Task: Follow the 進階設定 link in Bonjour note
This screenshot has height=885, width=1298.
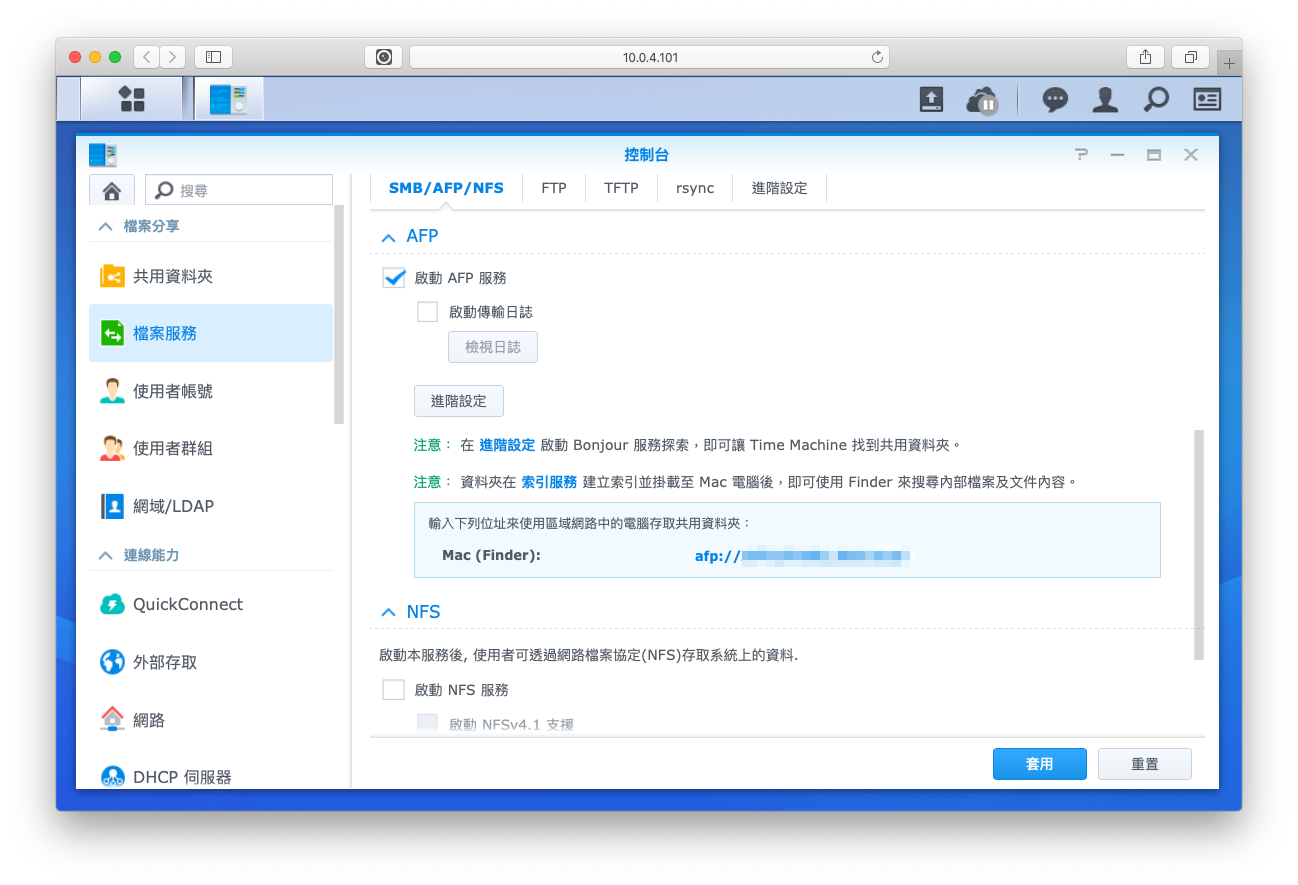Action: [507, 445]
